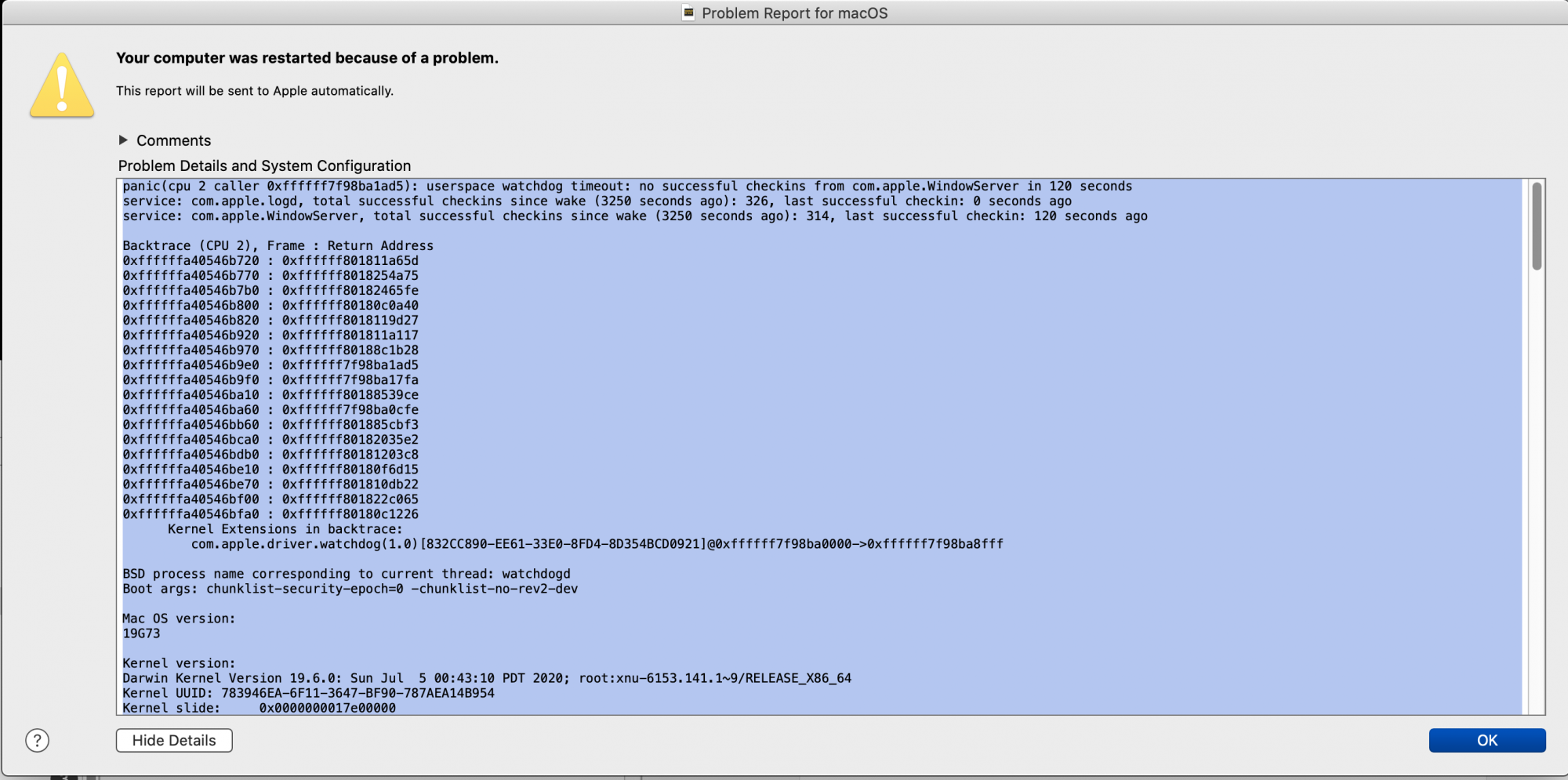
Task: Click the 'Backtrace (CPU 2), Frame' line
Action: pos(278,246)
